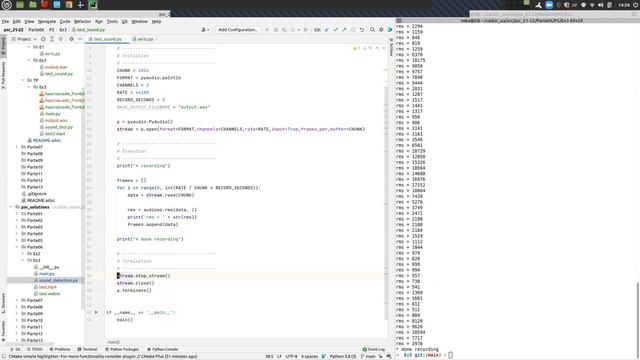
Task: Open the Event Log button
Action: tap(374, 349)
